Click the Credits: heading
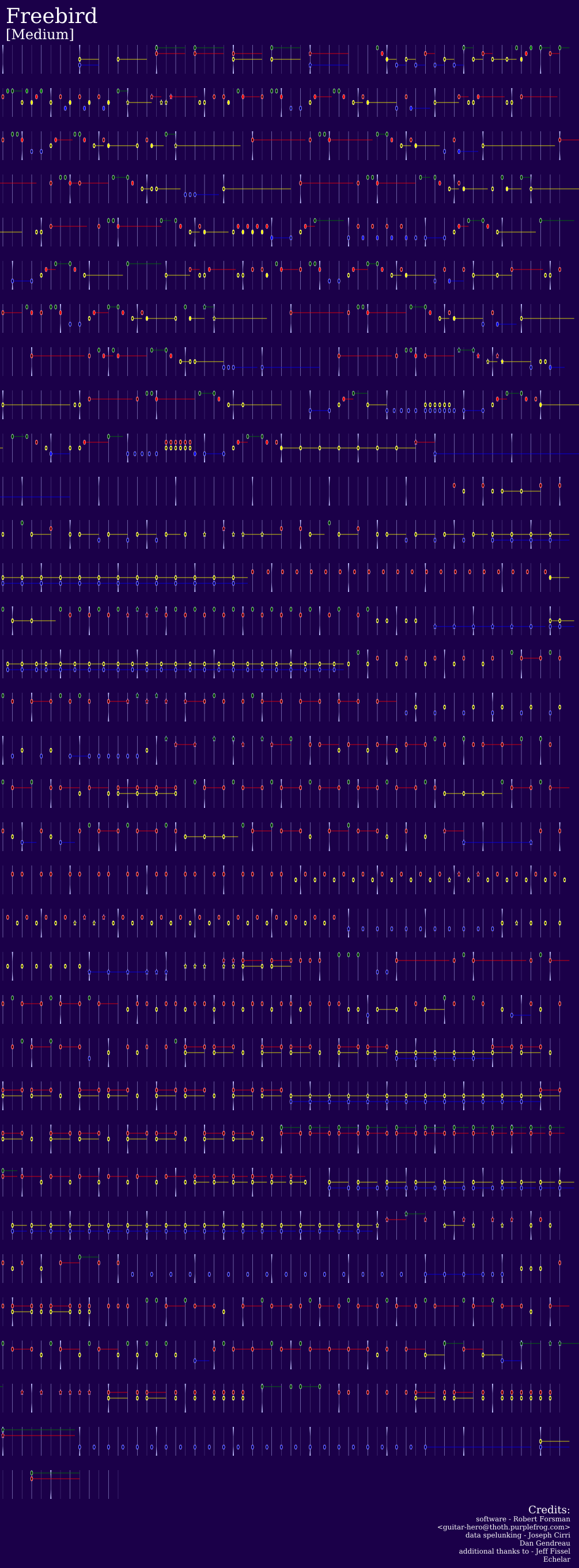Screen dimensions: 579x1568 pyautogui.click(x=548, y=1510)
